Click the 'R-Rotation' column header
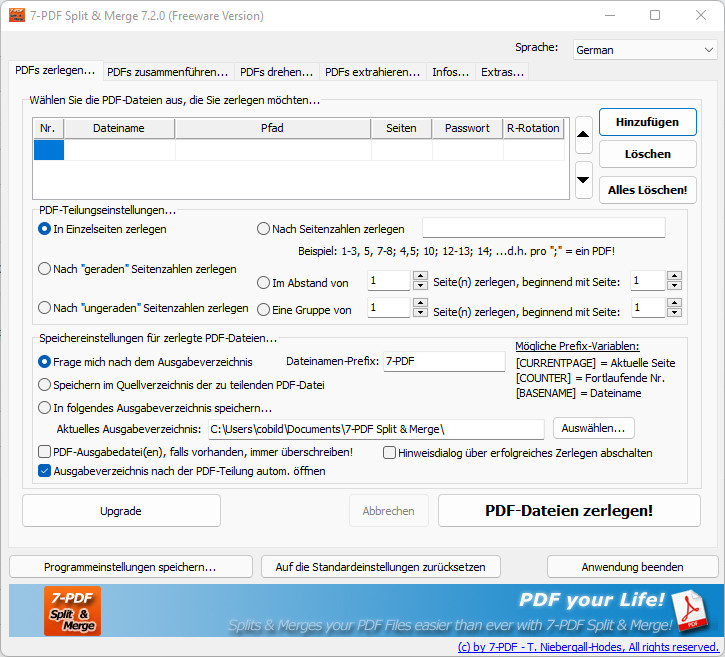This screenshot has width=725, height=657. (x=533, y=128)
